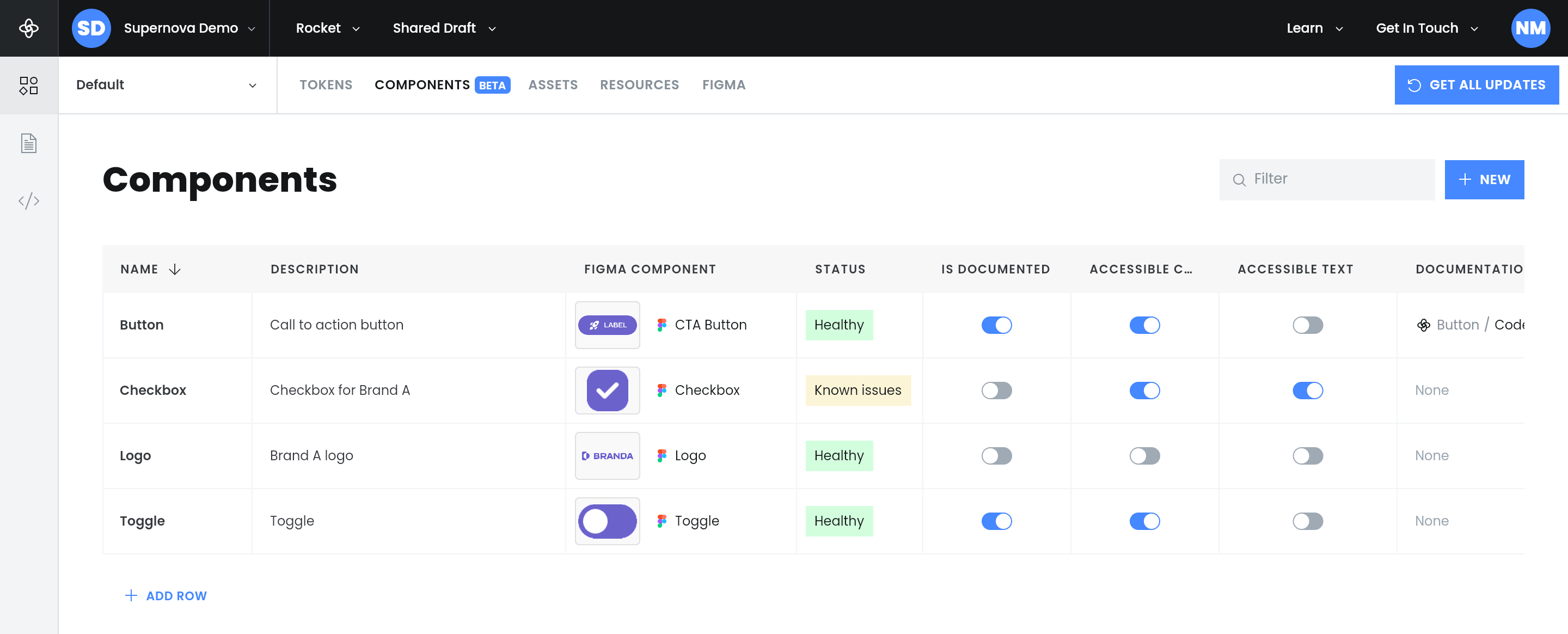Enable Accessible Text for Button

tap(1307, 325)
